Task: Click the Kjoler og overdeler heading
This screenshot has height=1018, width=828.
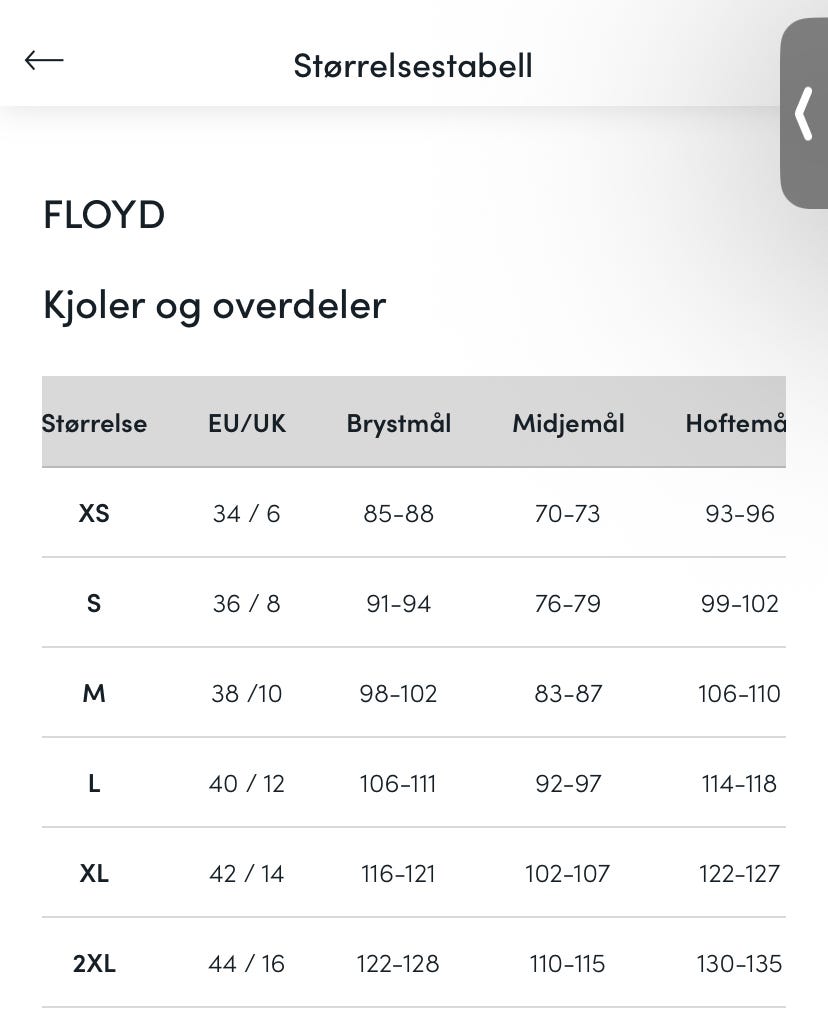Action: pos(214,304)
